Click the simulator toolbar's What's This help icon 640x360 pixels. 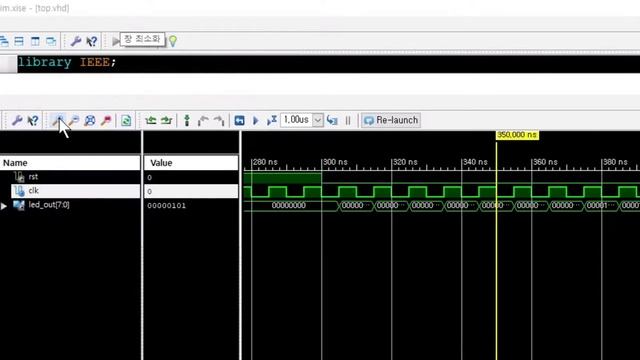point(33,120)
